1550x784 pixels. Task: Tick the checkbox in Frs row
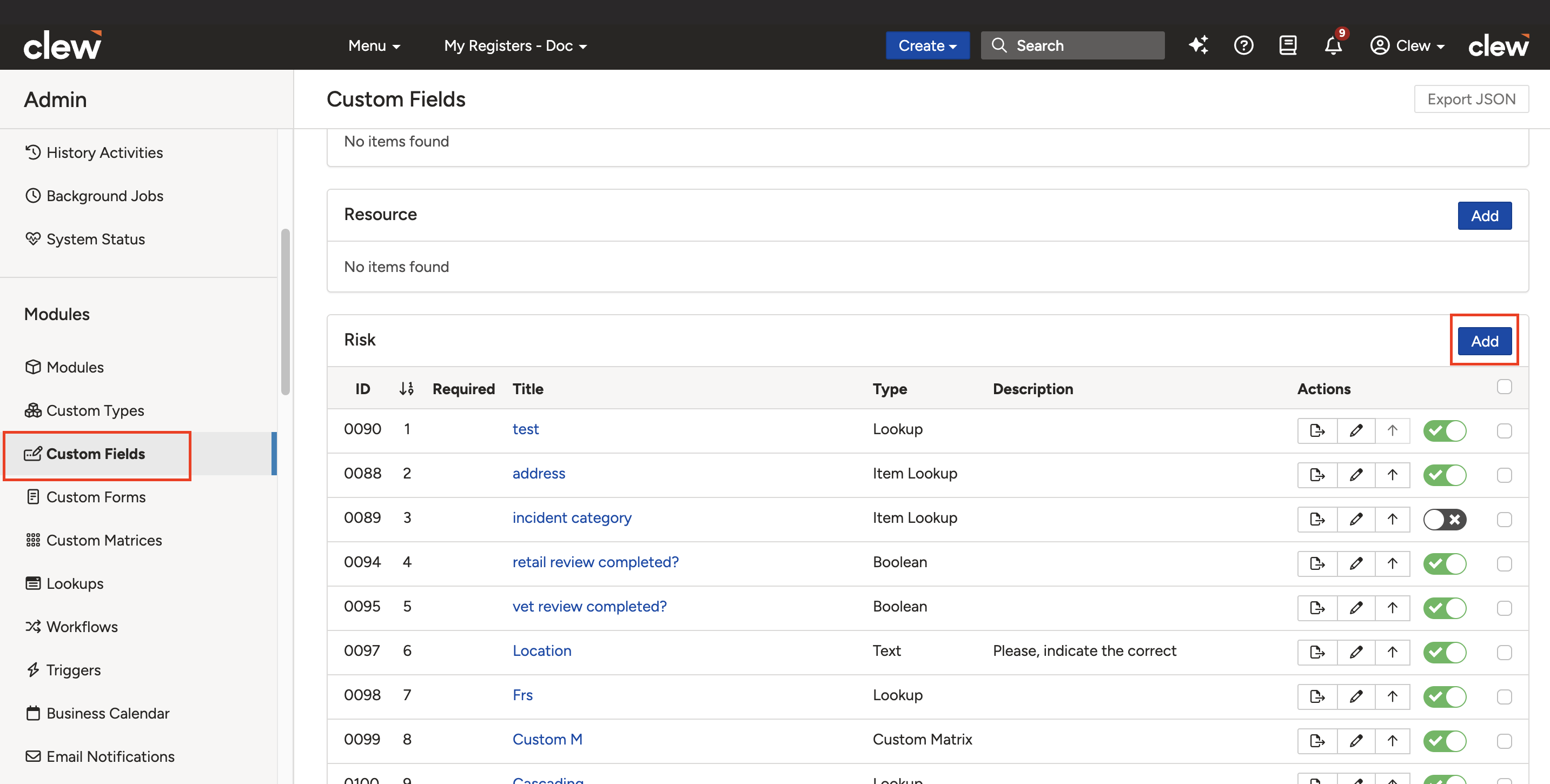pos(1504,697)
